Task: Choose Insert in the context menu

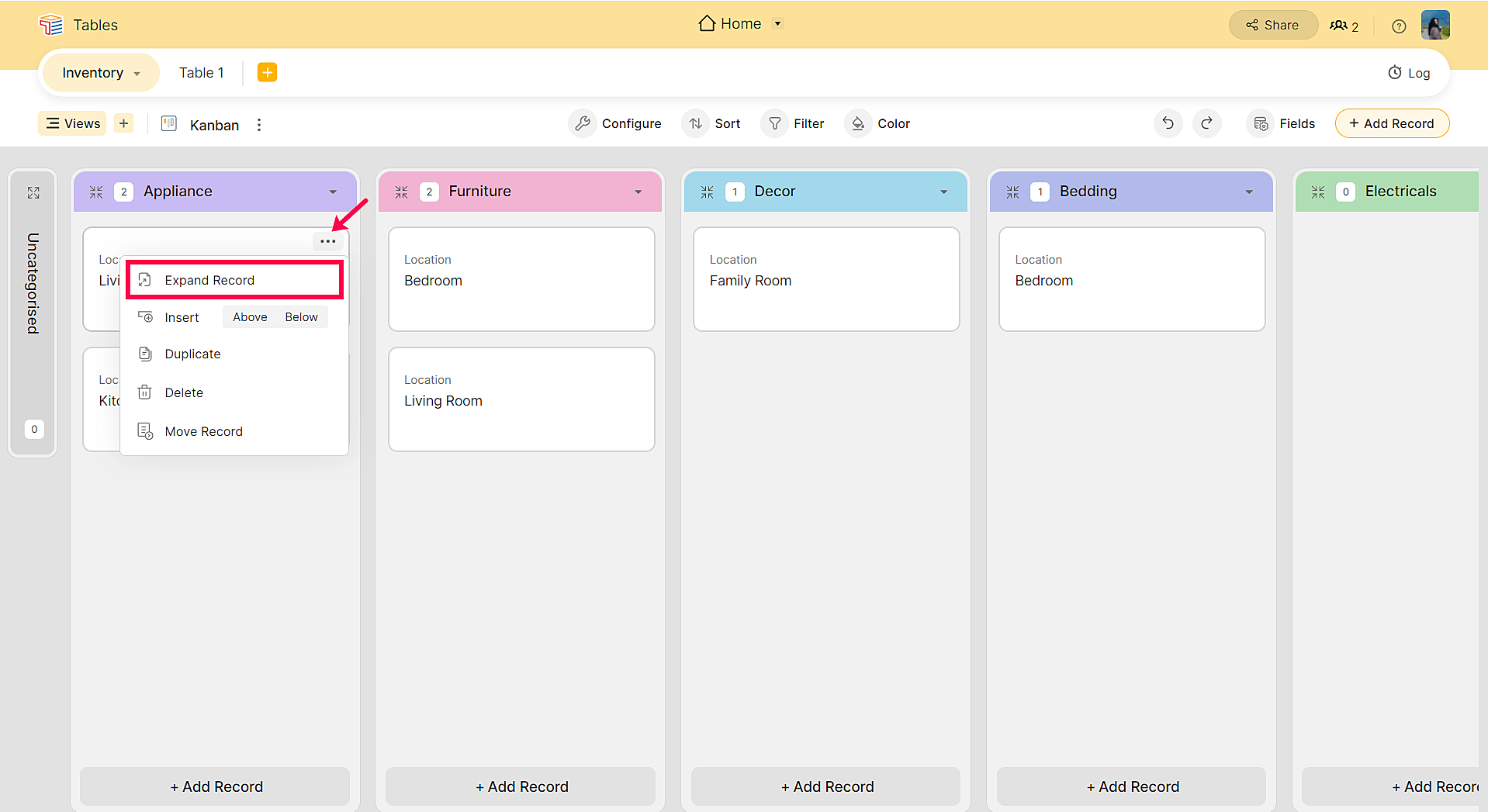Action: click(x=182, y=317)
